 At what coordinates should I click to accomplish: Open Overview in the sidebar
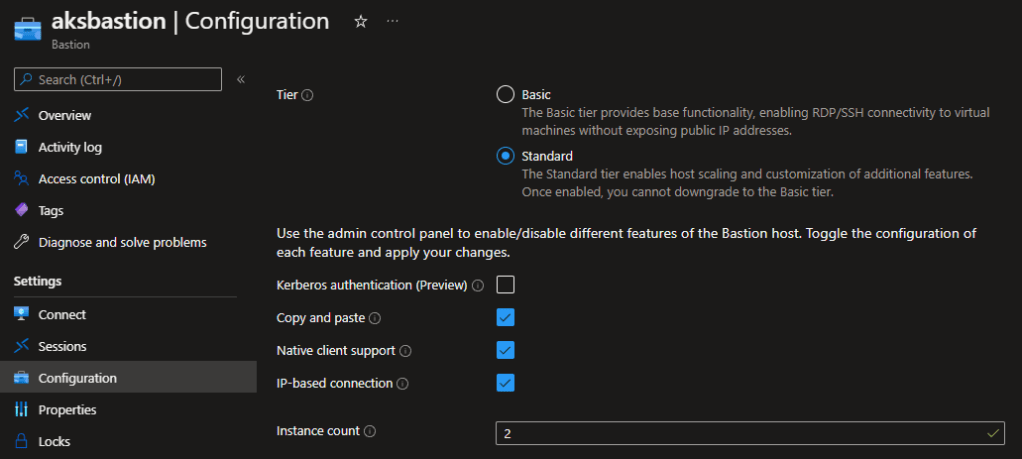(x=64, y=116)
